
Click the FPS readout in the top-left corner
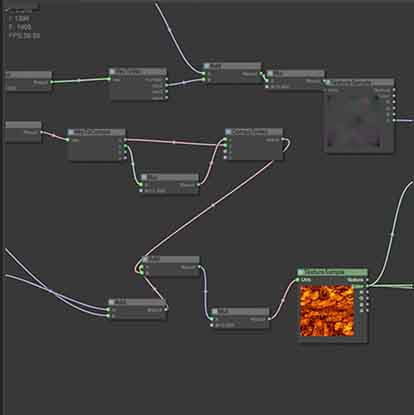[x=24, y=36]
